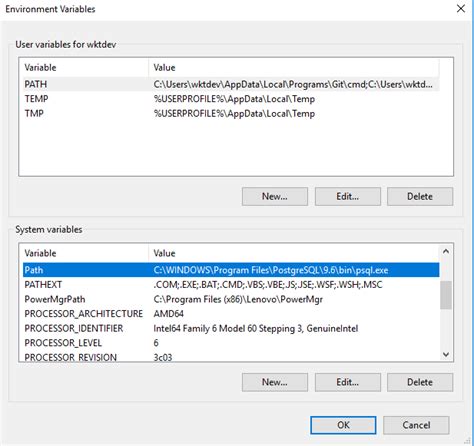Select the PATH user variable row
This screenshot has width=474, height=446.
point(231,84)
